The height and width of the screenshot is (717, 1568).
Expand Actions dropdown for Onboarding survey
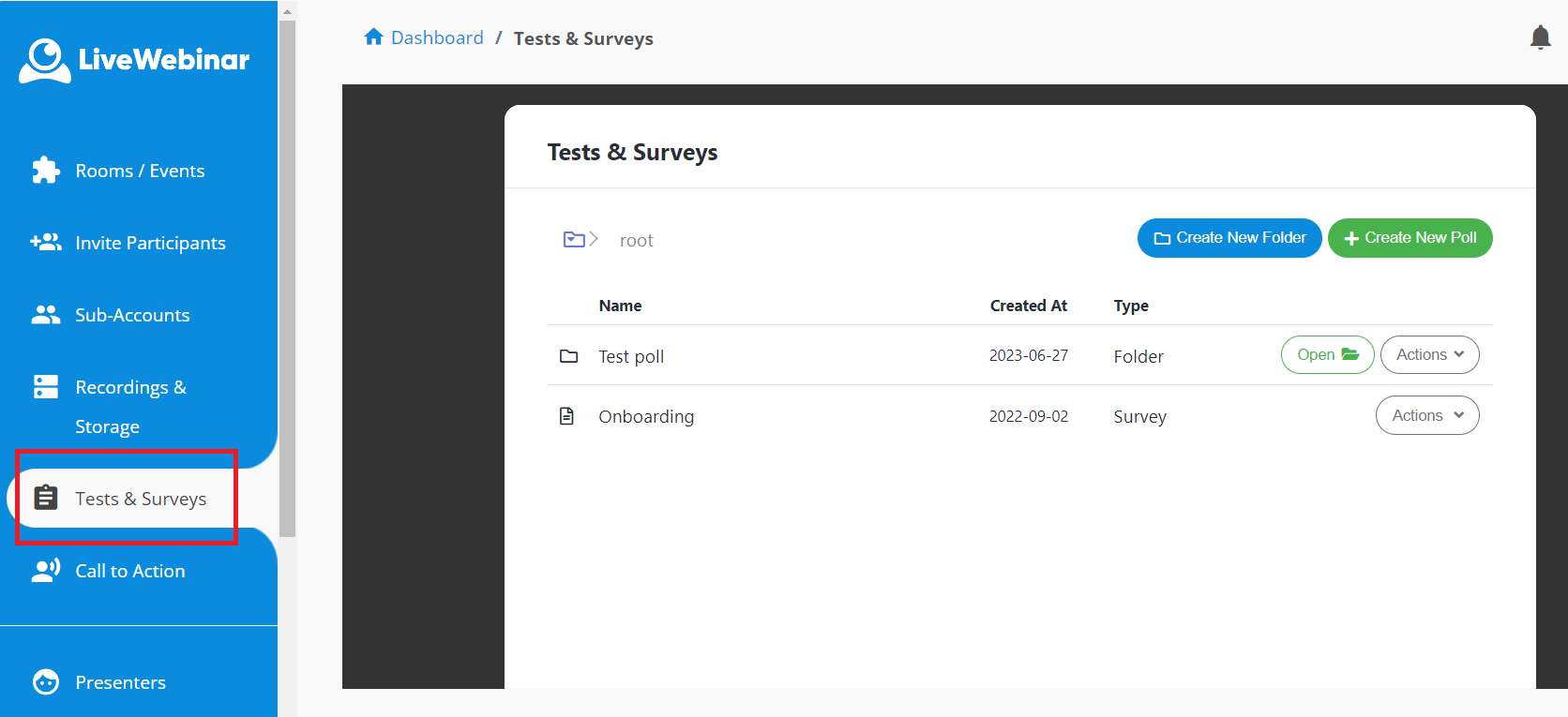pos(1426,415)
